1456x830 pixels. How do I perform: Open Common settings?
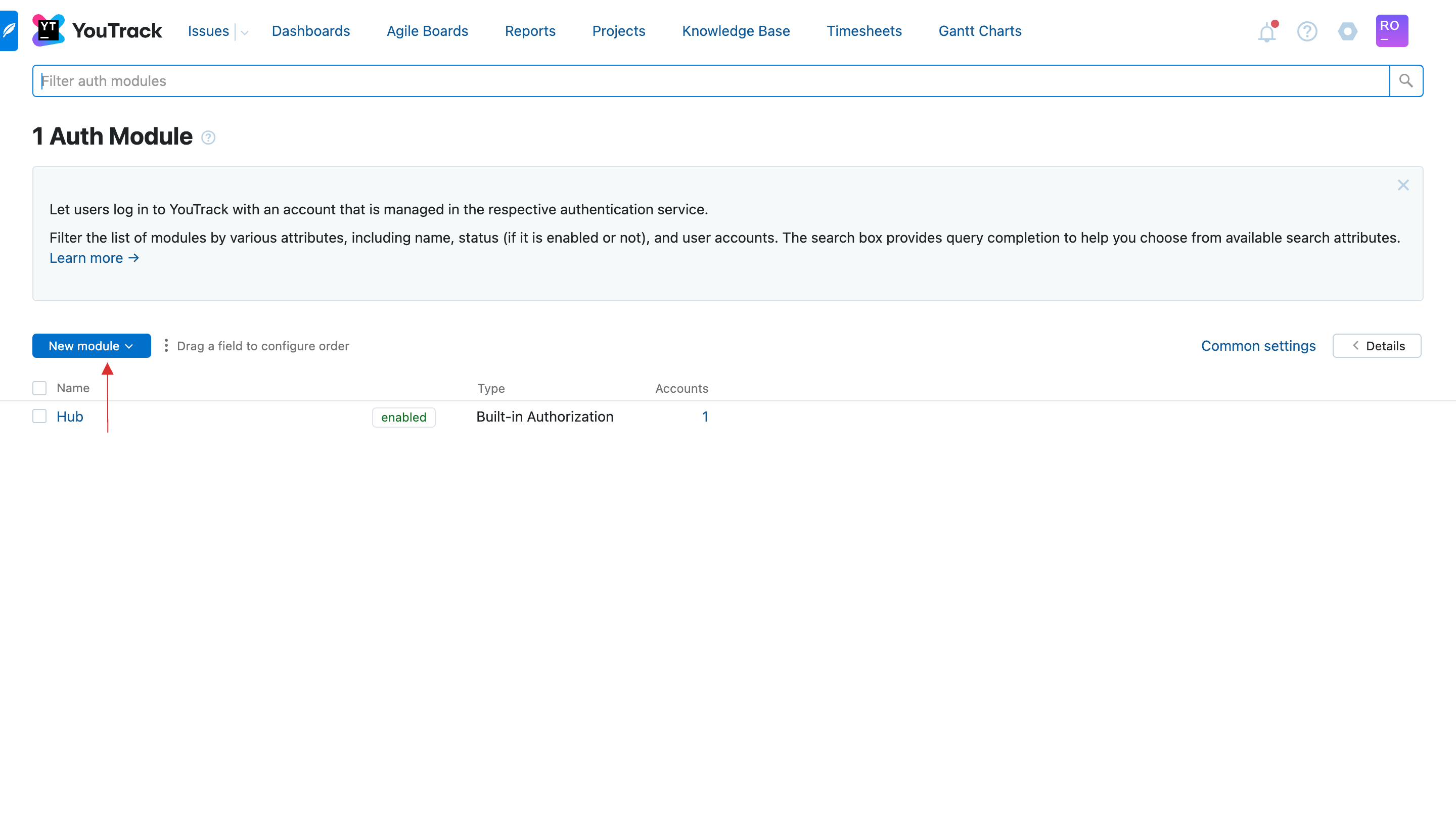1258,346
